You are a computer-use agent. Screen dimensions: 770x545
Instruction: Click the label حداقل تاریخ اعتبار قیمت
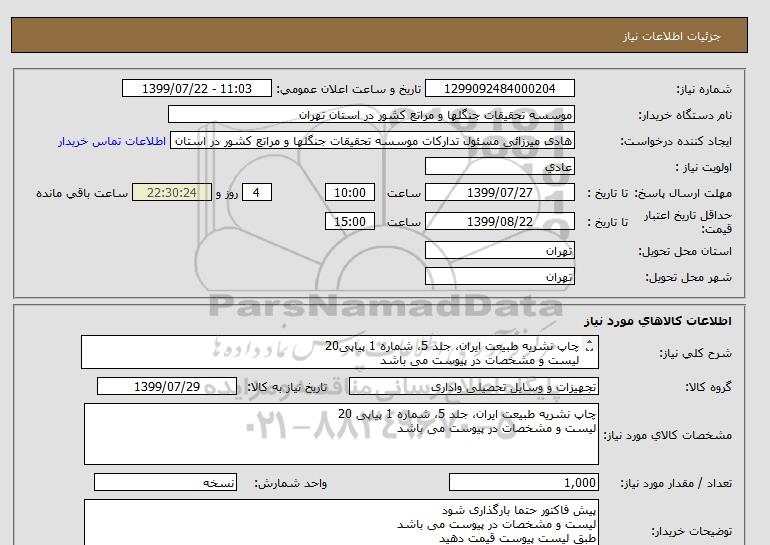click(688, 222)
